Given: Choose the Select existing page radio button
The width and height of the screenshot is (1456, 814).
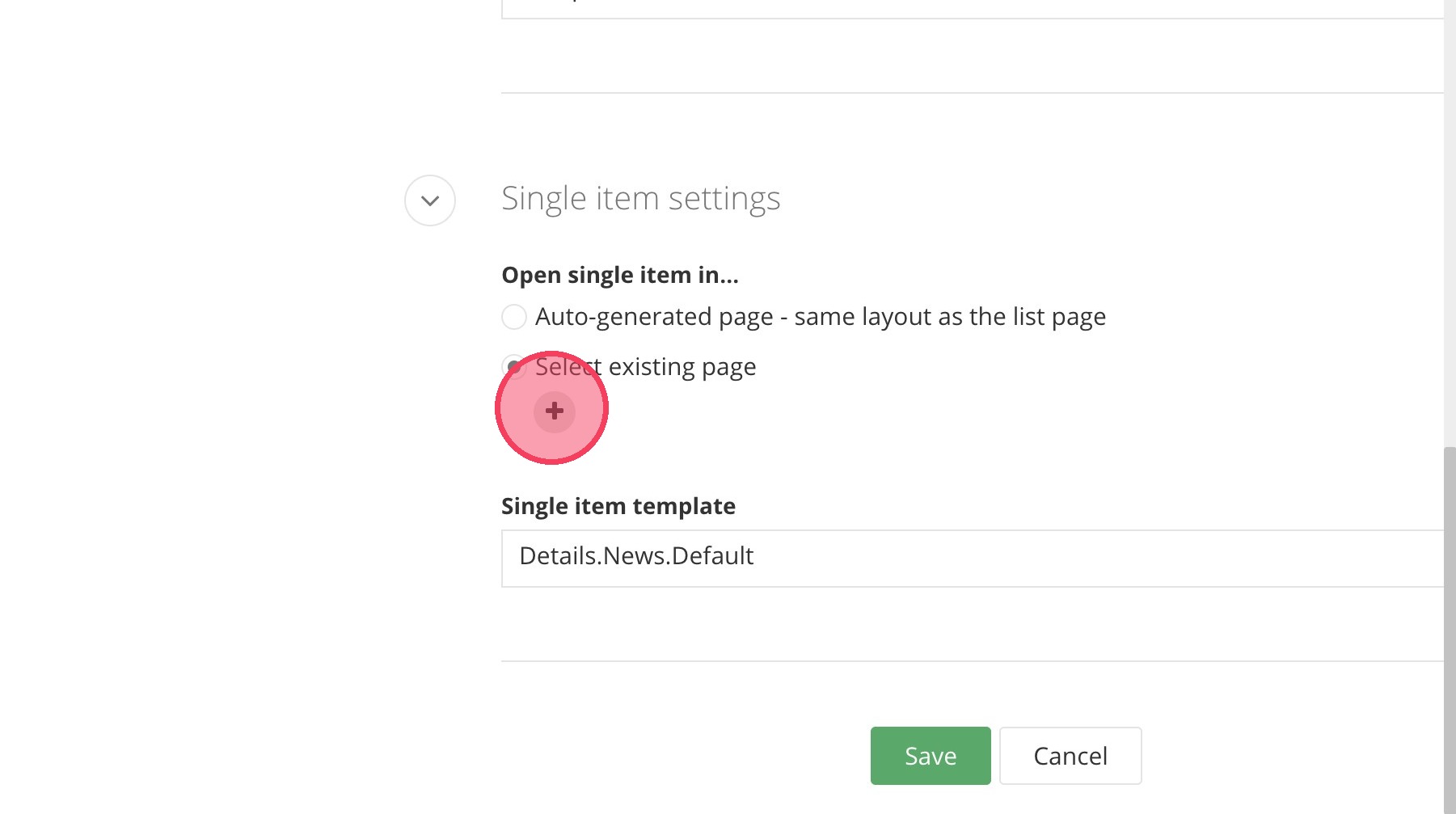Looking at the screenshot, I should tap(513, 367).
